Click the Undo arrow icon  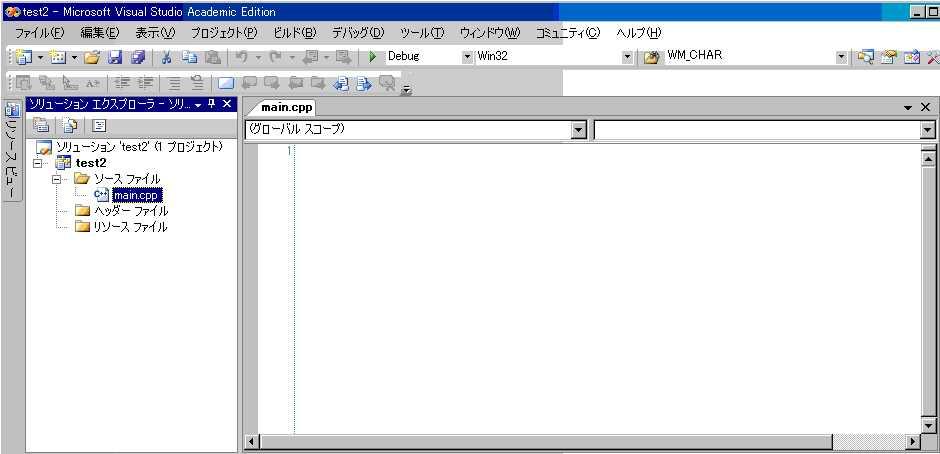[242, 57]
